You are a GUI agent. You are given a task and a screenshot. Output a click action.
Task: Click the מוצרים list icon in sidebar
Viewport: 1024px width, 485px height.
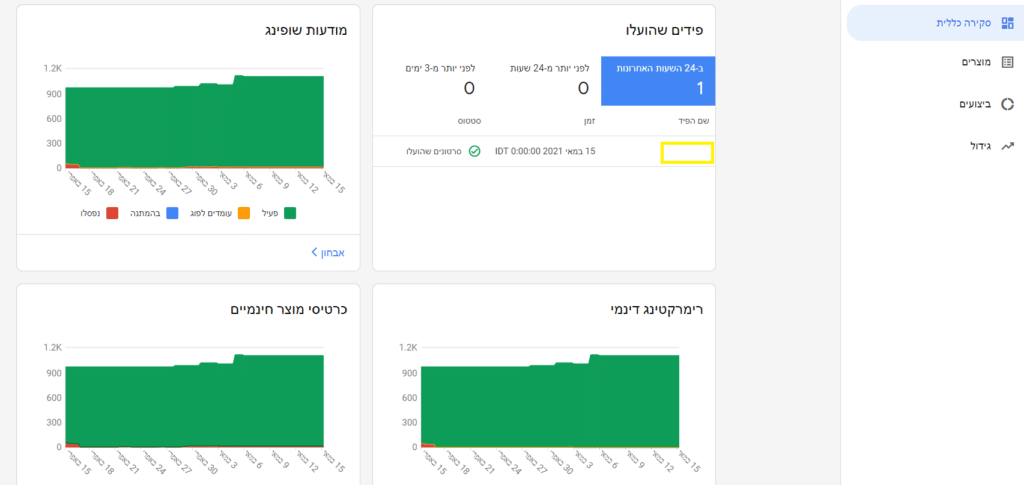click(1008, 62)
